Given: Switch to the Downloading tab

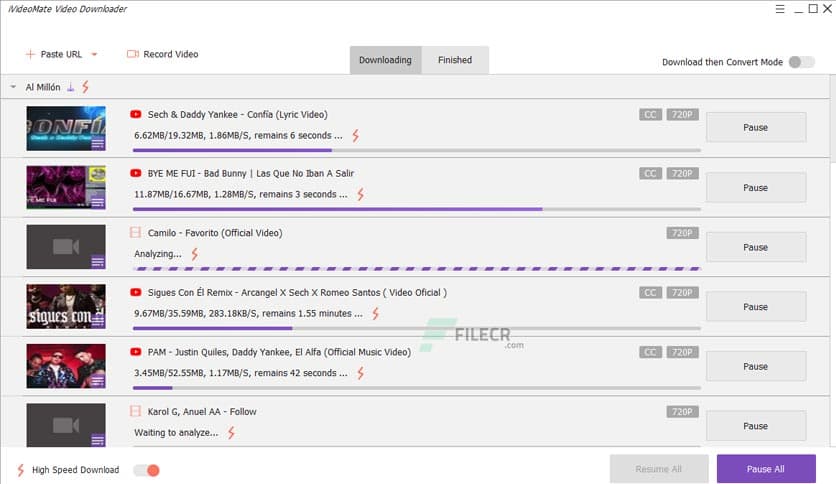Looking at the screenshot, I should tap(385, 60).
